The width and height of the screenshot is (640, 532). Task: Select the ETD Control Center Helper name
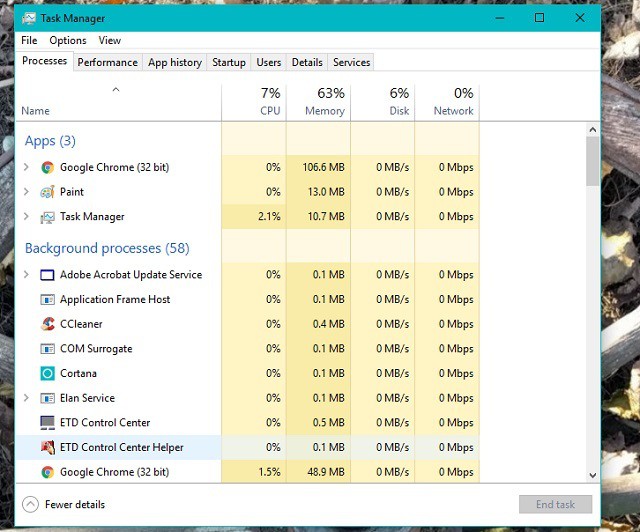click(122, 447)
